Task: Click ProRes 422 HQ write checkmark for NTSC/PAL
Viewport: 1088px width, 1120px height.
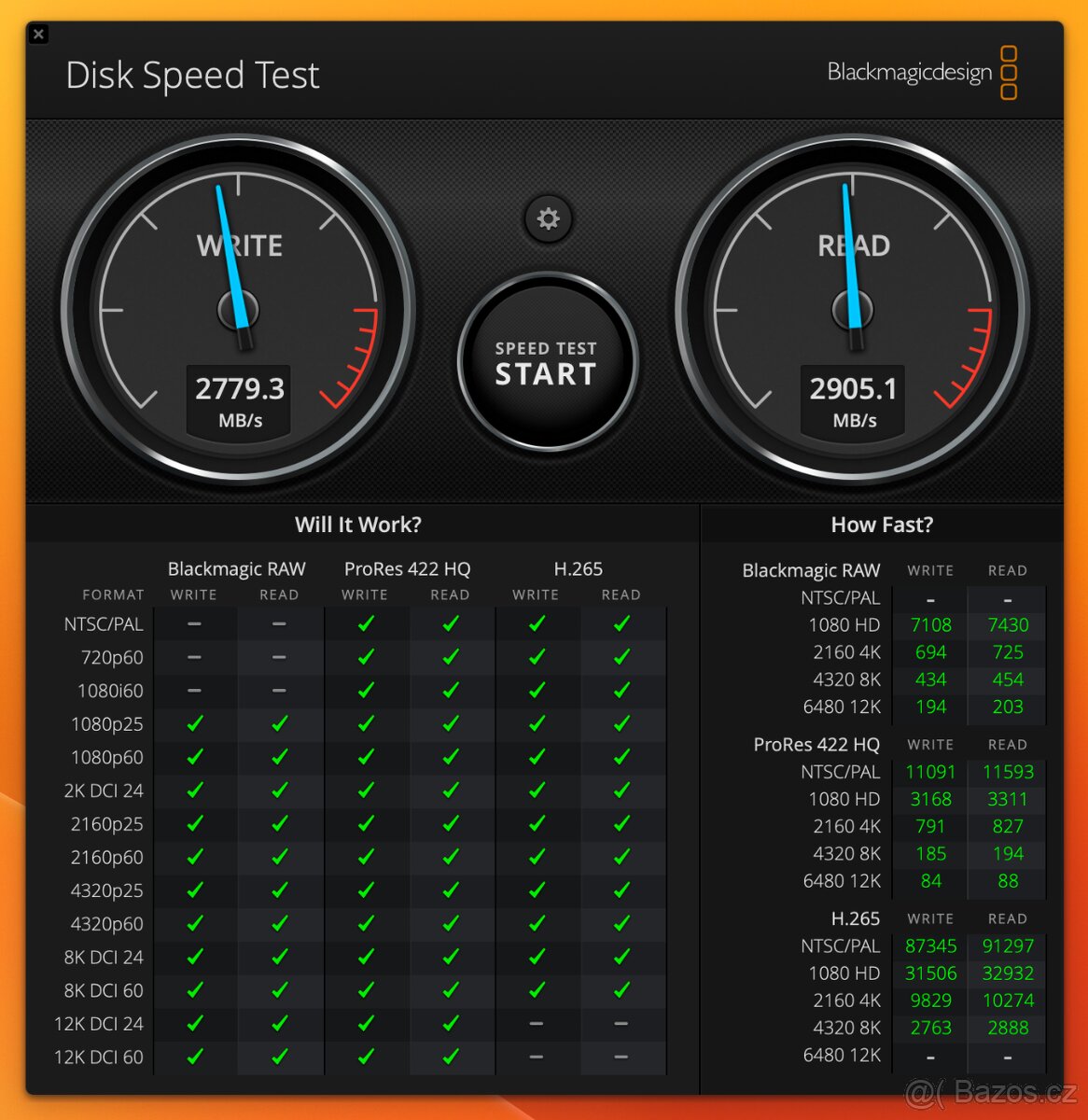Action: click(366, 623)
